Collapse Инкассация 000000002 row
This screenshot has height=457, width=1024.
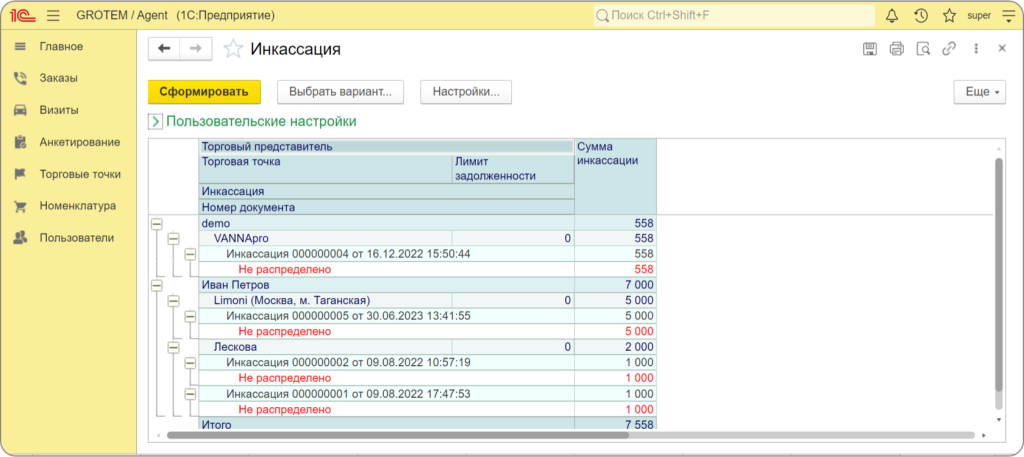pos(190,363)
